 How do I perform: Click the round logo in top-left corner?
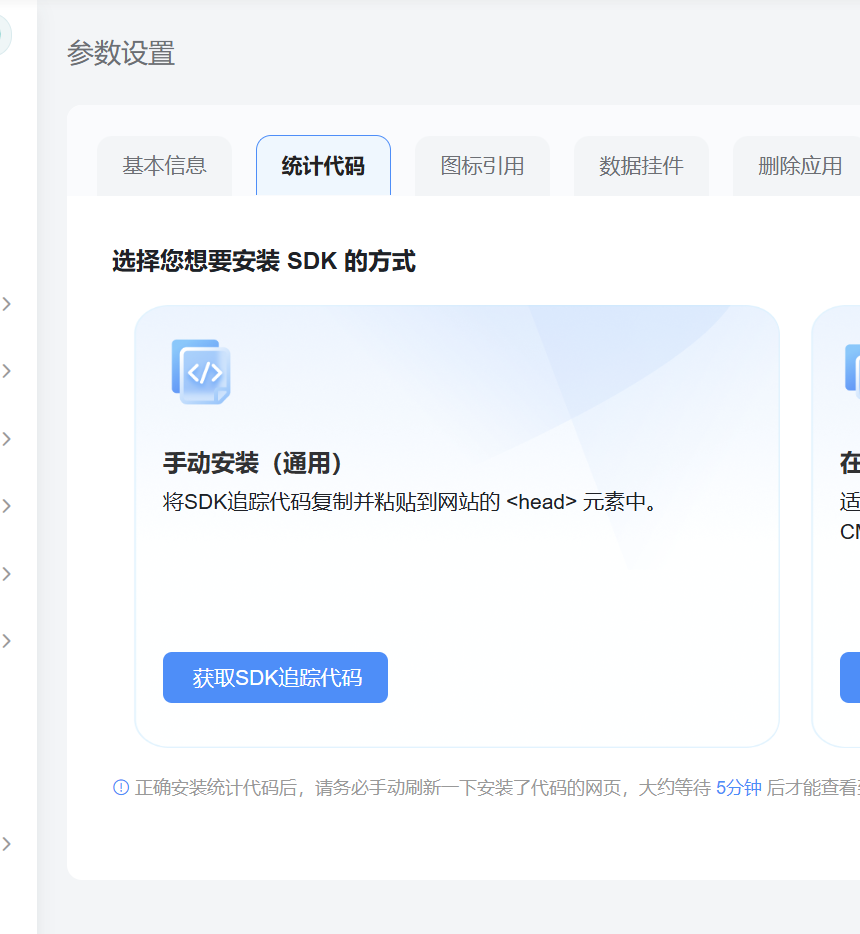pyautogui.click(x=3, y=35)
